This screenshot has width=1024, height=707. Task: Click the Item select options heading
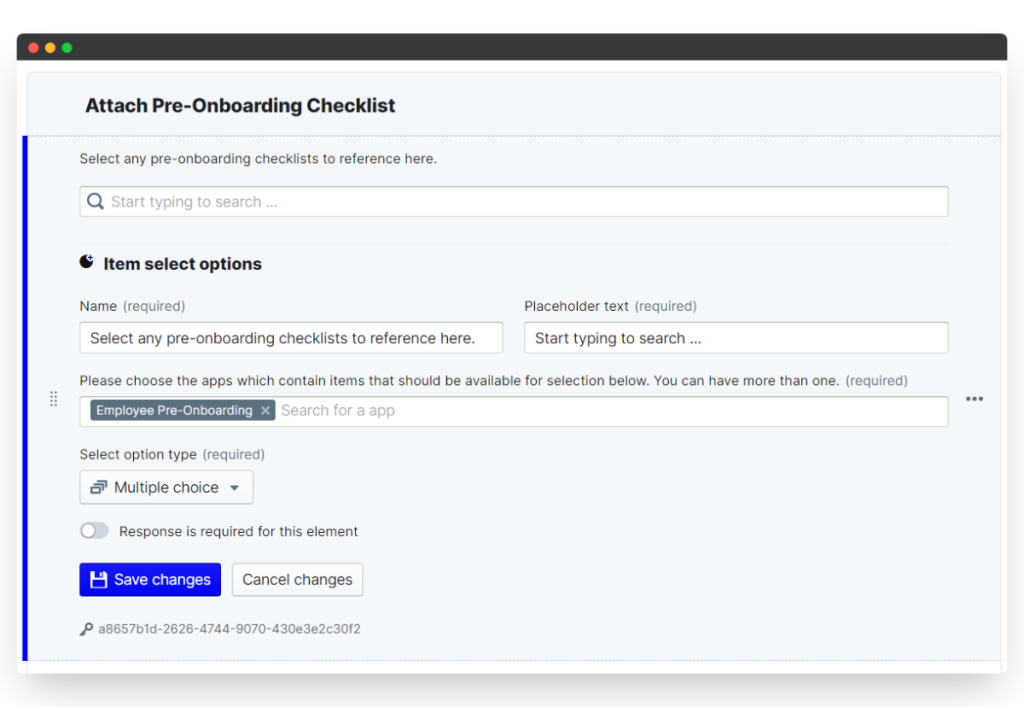(182, 264)
